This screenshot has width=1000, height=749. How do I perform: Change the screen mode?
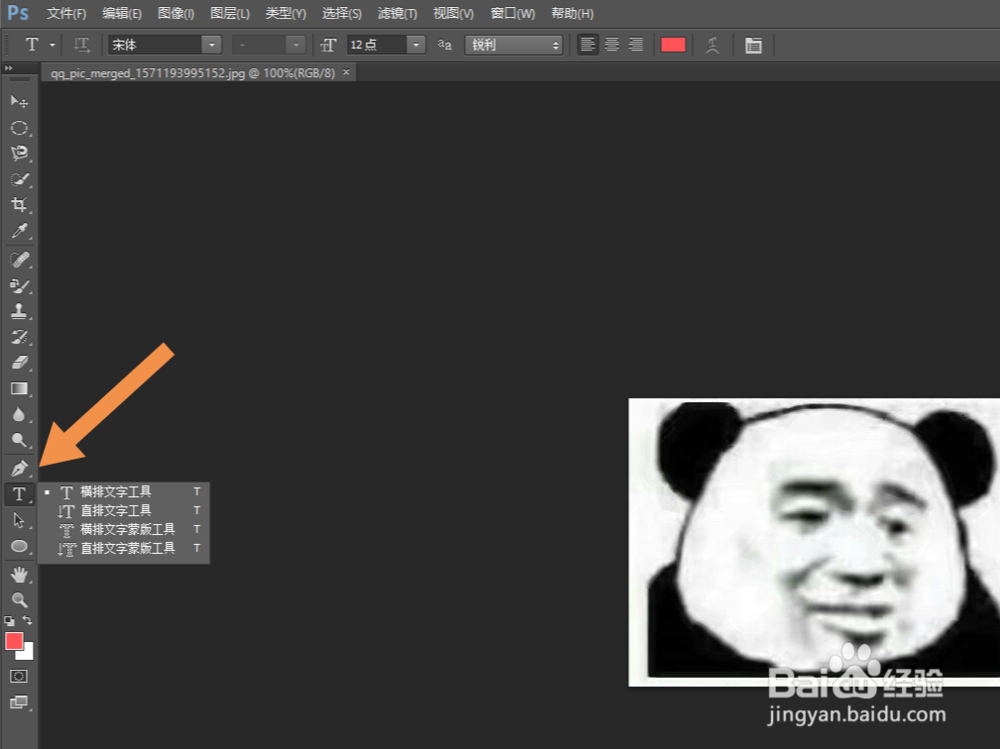19,702
